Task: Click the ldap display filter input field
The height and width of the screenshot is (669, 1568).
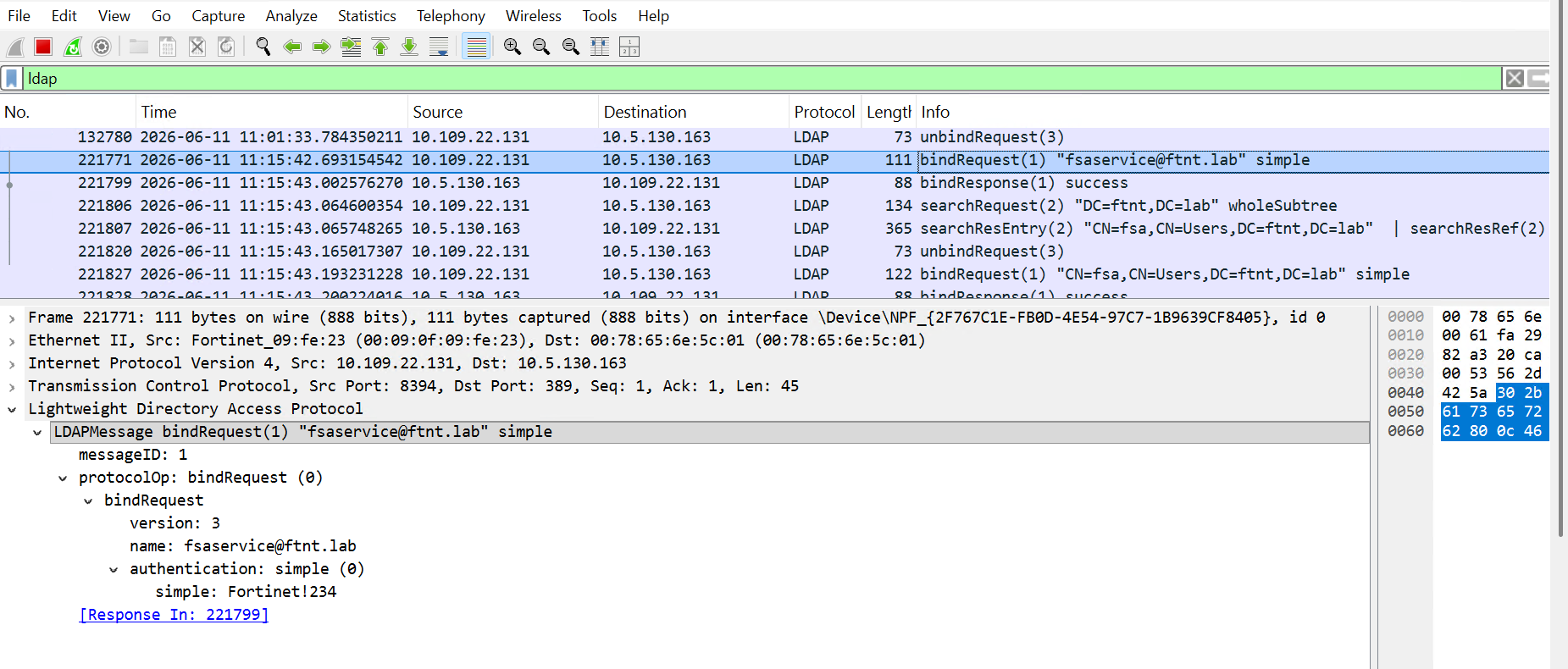Action: (x=761, y=79)
